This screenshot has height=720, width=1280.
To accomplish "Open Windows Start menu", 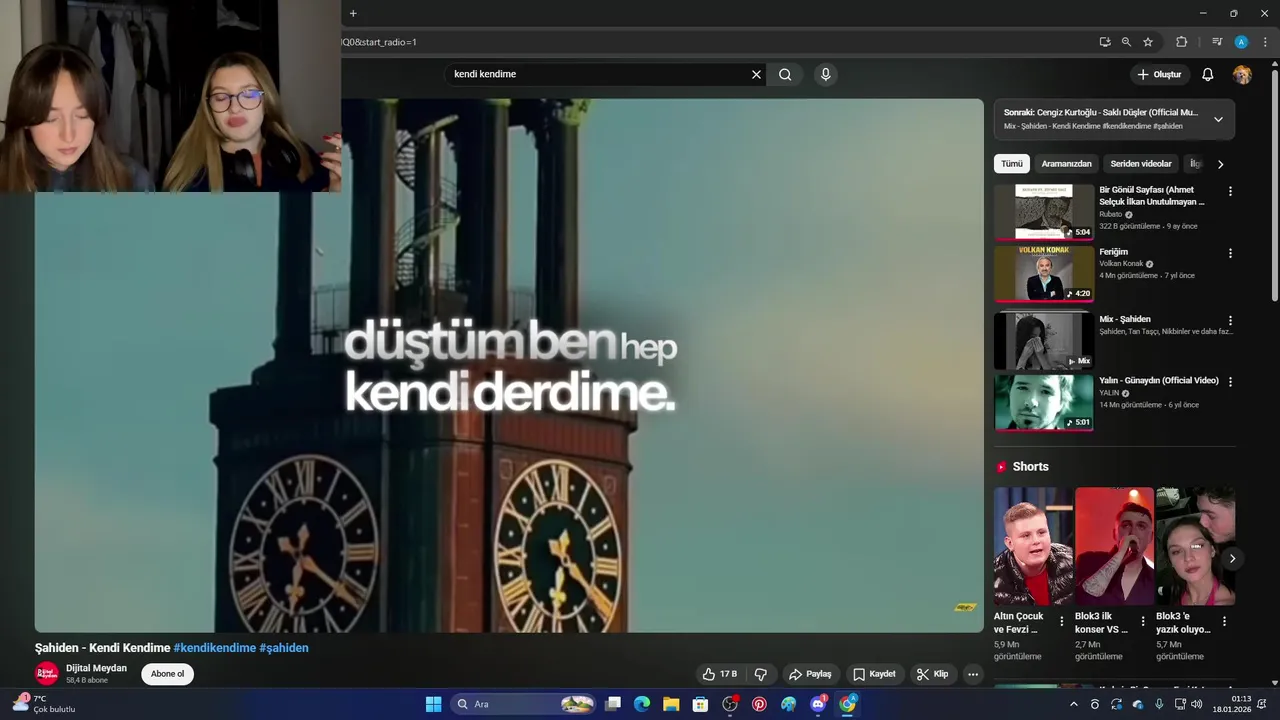I will 433,704.
